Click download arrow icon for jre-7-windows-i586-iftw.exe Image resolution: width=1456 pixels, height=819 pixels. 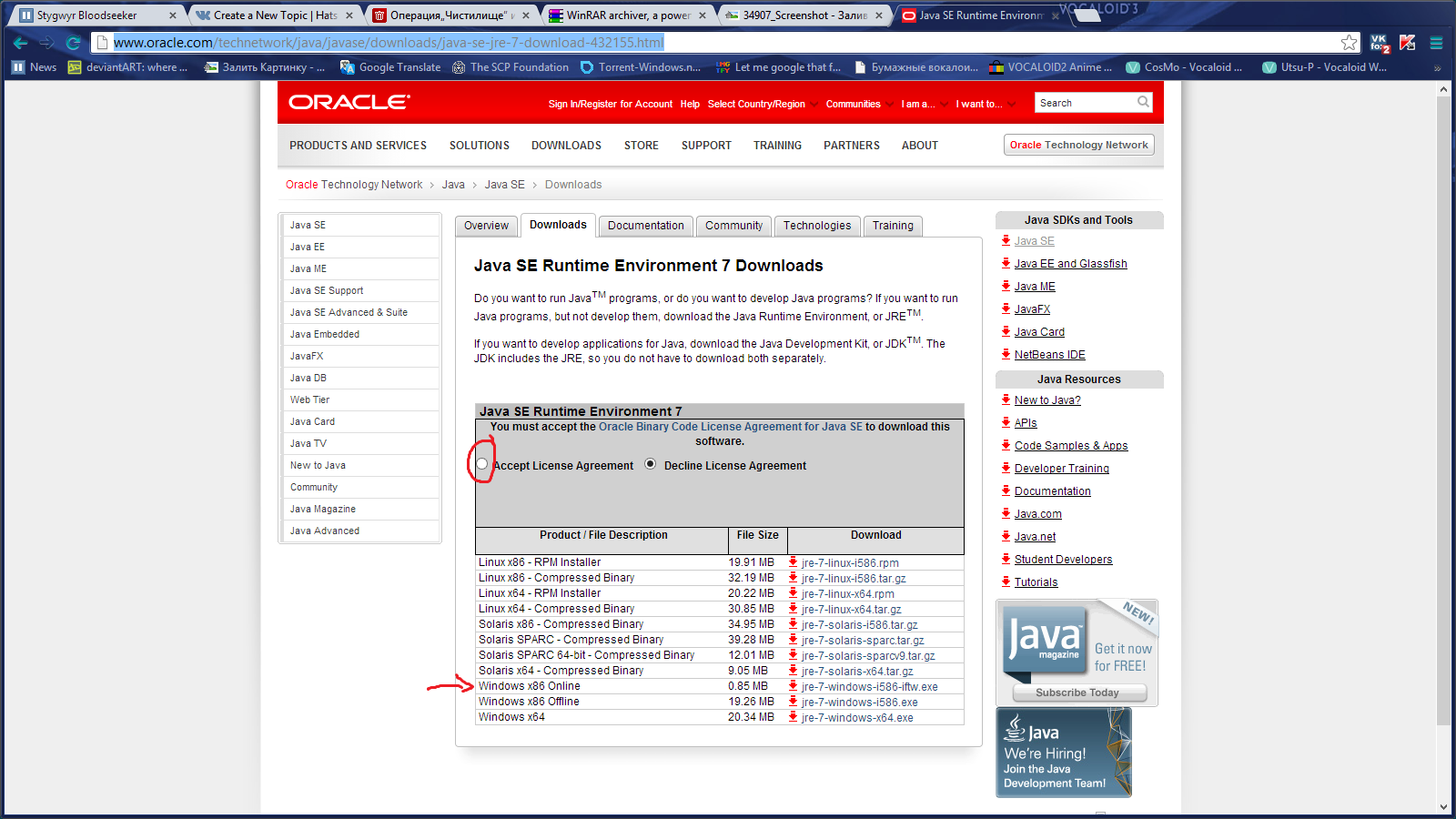click(x=794, y=686)
